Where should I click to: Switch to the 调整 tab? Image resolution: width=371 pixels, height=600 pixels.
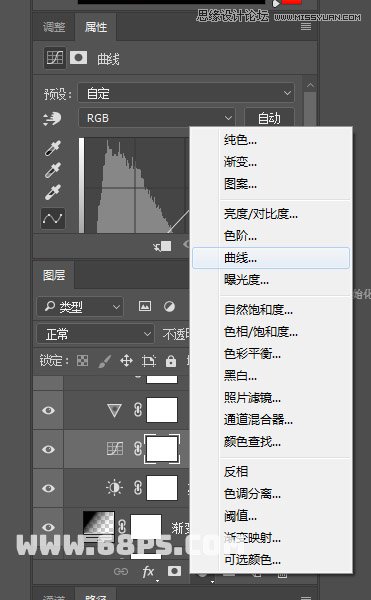(54, 27)
